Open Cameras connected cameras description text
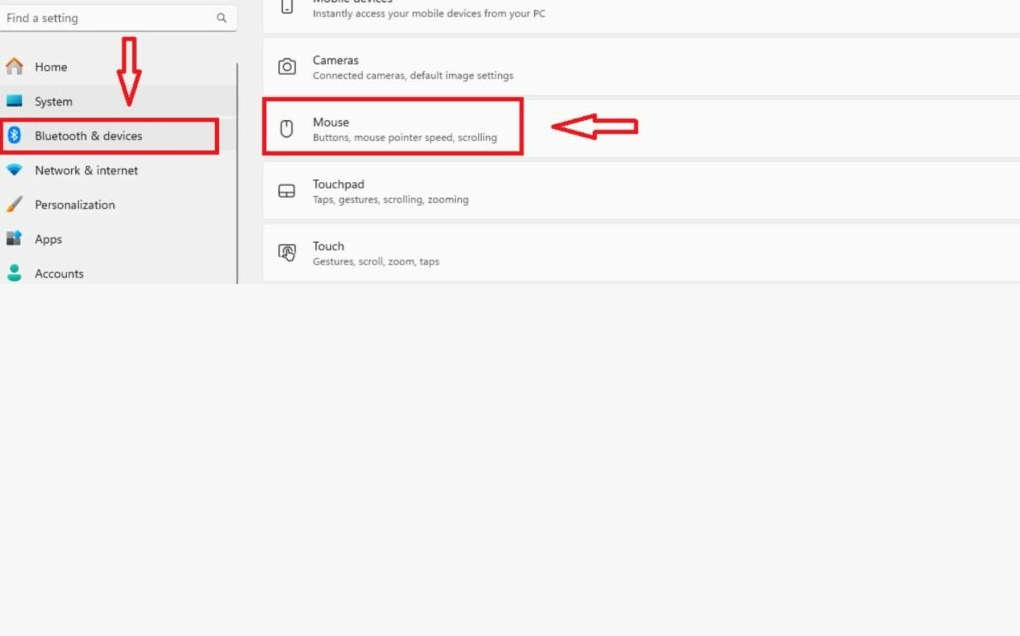This screenshot has width=1020, height=636. pyautogui.click(x=412, y=76)
